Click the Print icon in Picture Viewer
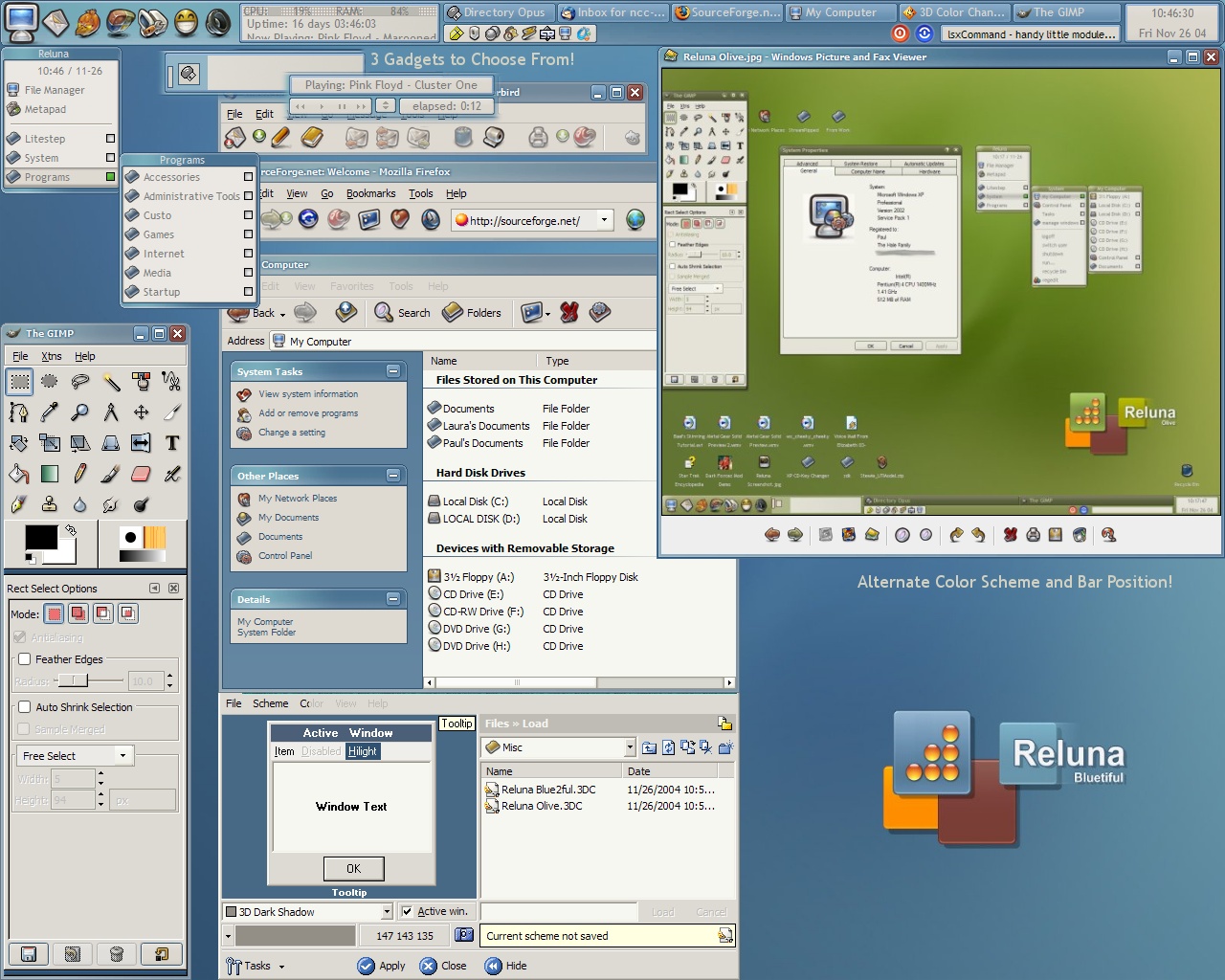Viewport: 1225px width, 980px height. 1033,535
